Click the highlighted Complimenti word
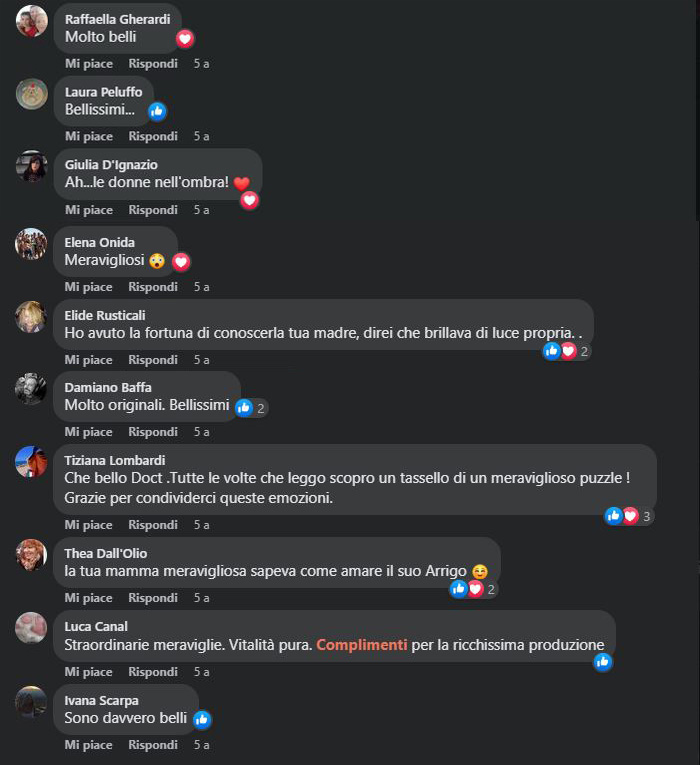The height and width of the screenshot is (765, 700). point(361,645)
